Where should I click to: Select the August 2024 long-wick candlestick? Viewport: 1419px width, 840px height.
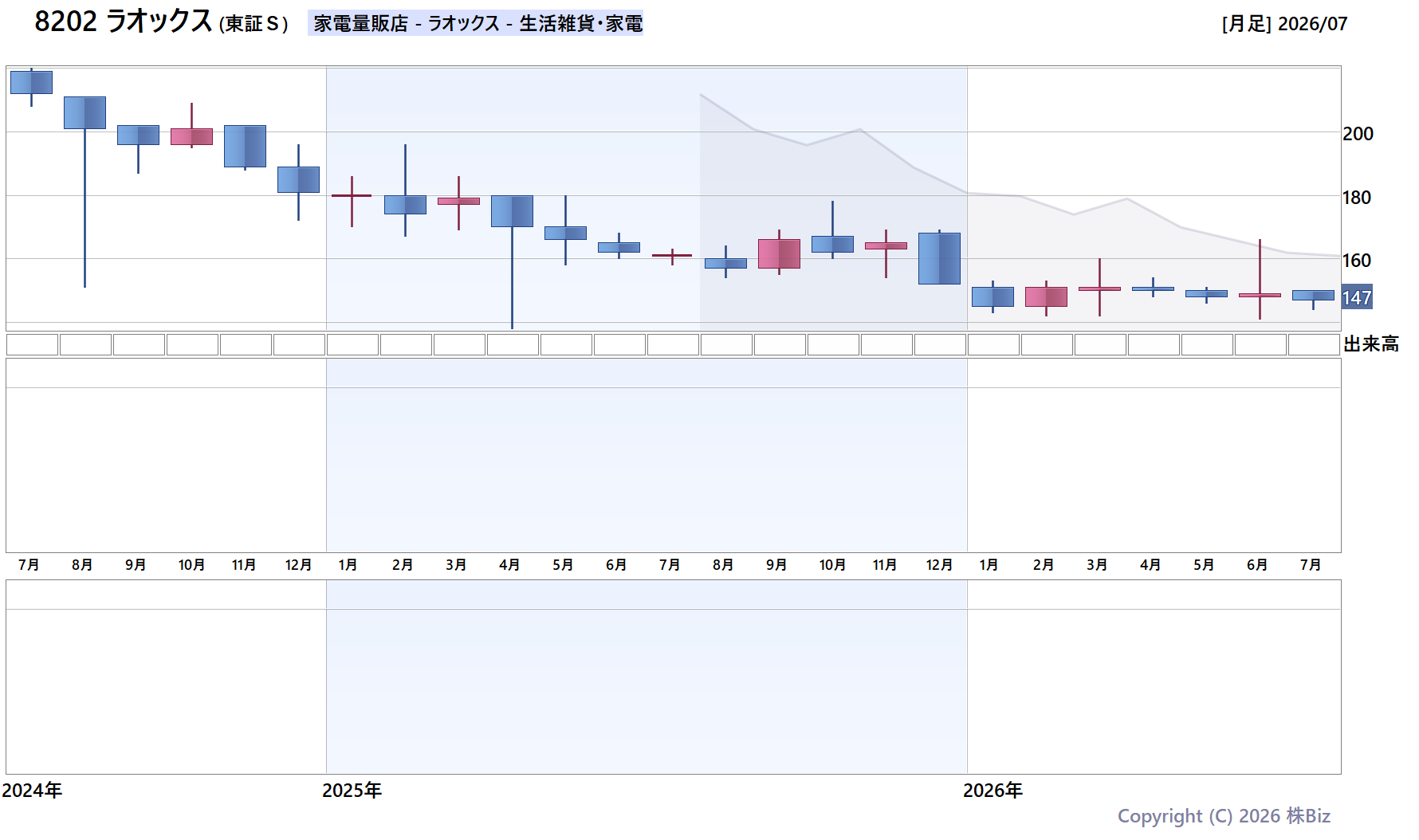click(x=85, y=191)
